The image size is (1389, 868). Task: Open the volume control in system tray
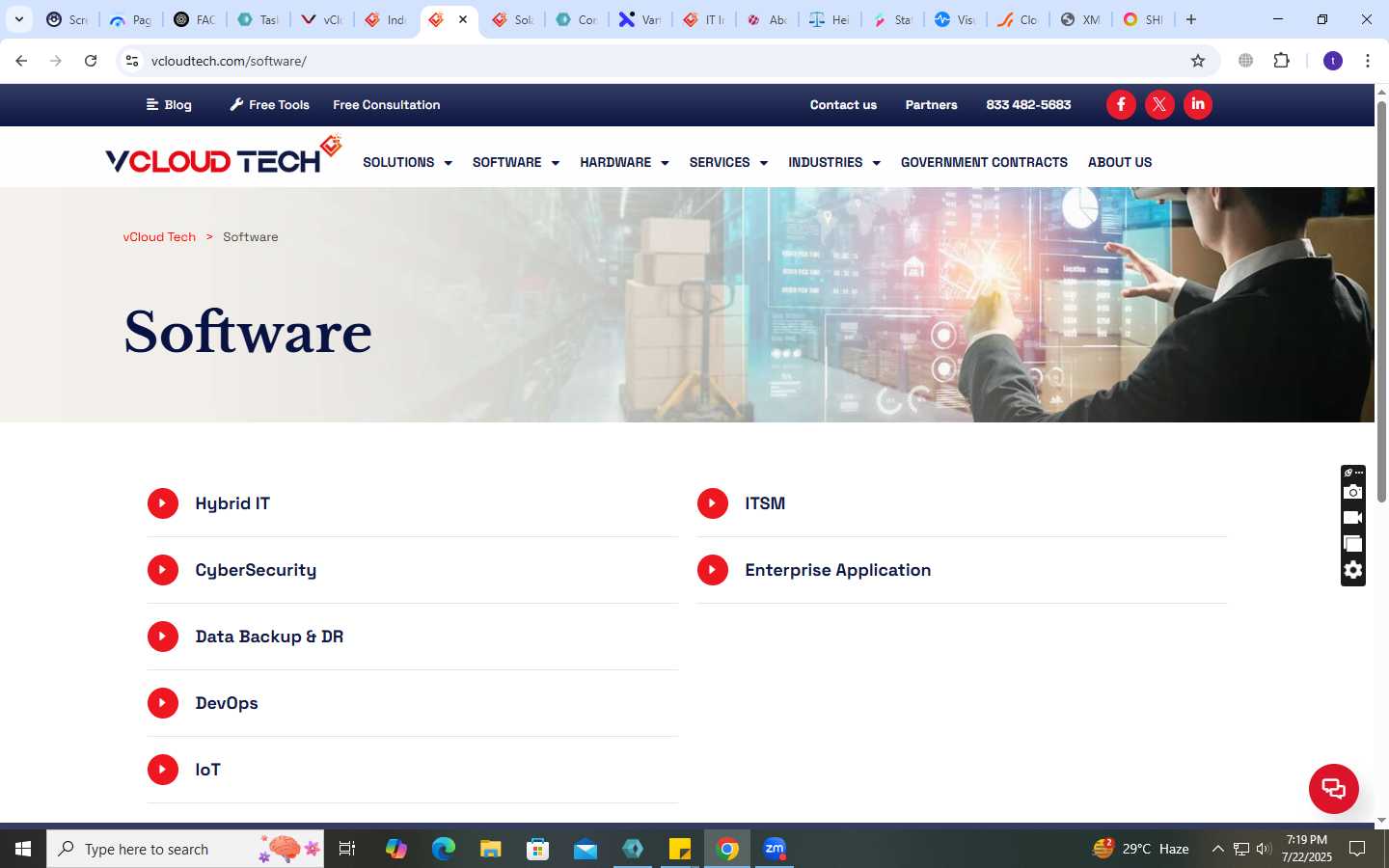(1264, 849)
